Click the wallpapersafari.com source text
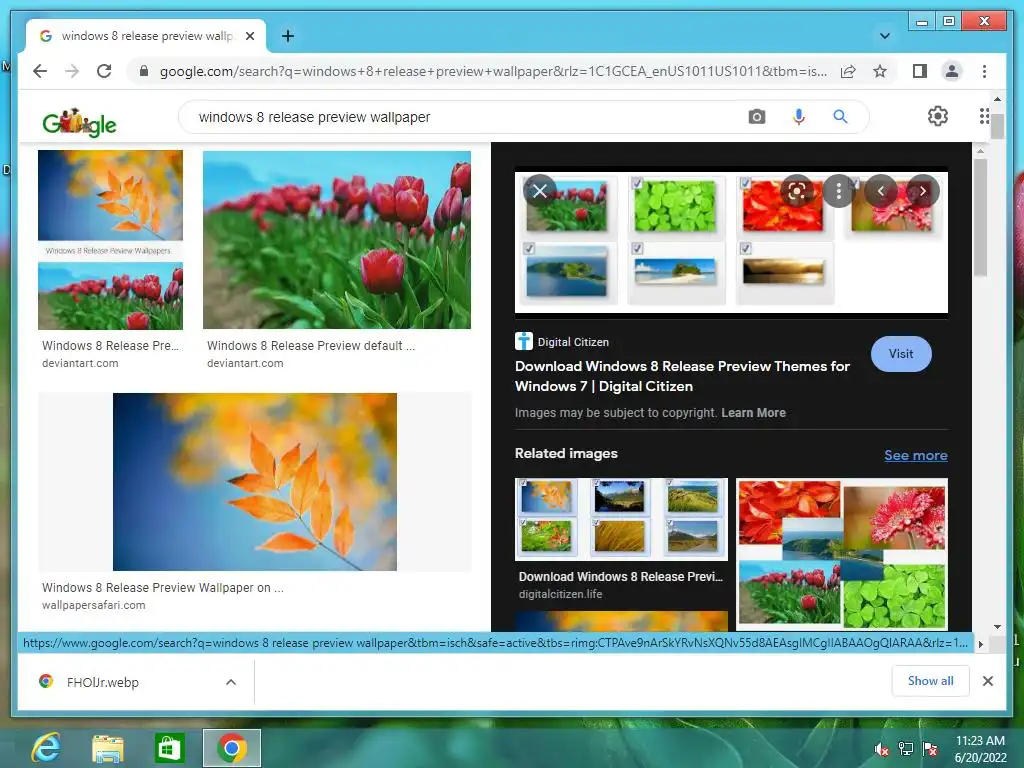The width and height of the screenshot is (1024, 768). (93, 605)
